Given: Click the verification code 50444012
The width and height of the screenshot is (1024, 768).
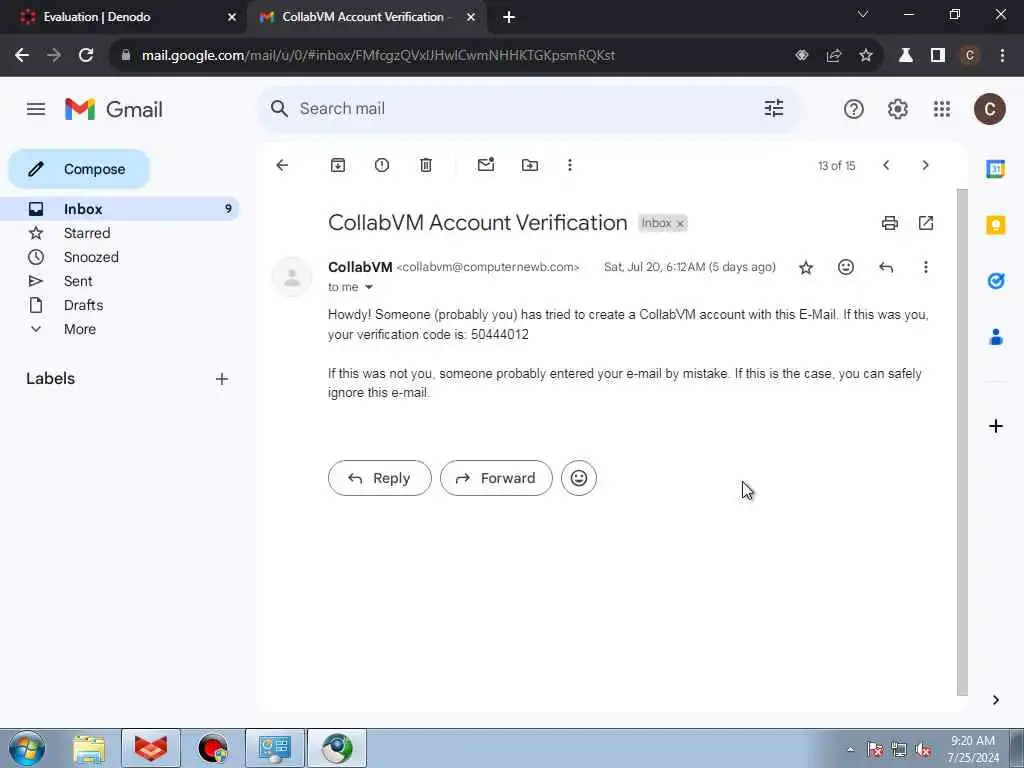Looking at the screenshot, I should point(500,334).
